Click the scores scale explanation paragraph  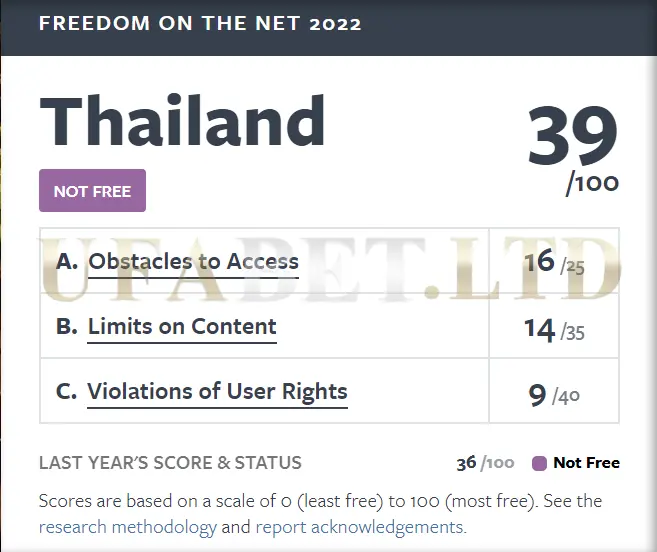coord(321,514)
